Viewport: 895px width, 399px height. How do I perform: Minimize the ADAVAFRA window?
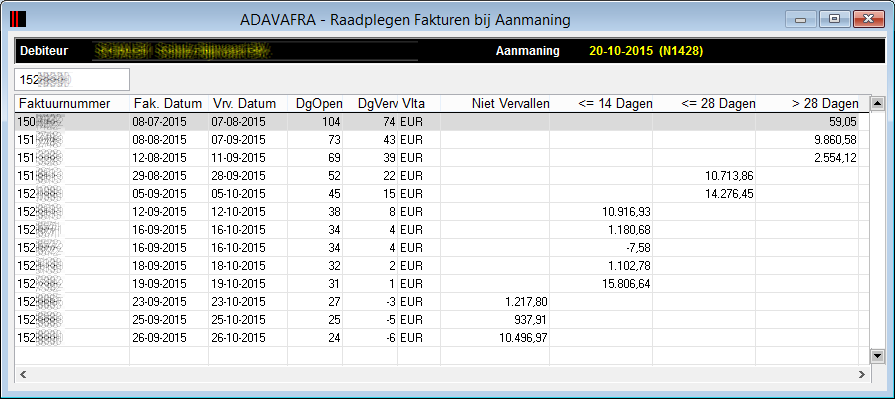[801, 20]
